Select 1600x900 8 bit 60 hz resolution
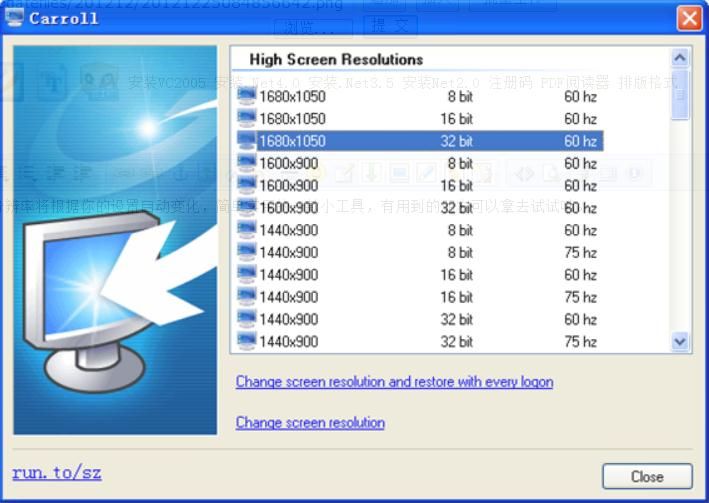The height and width of the screenshot is (503, 709). pos(420,164)
